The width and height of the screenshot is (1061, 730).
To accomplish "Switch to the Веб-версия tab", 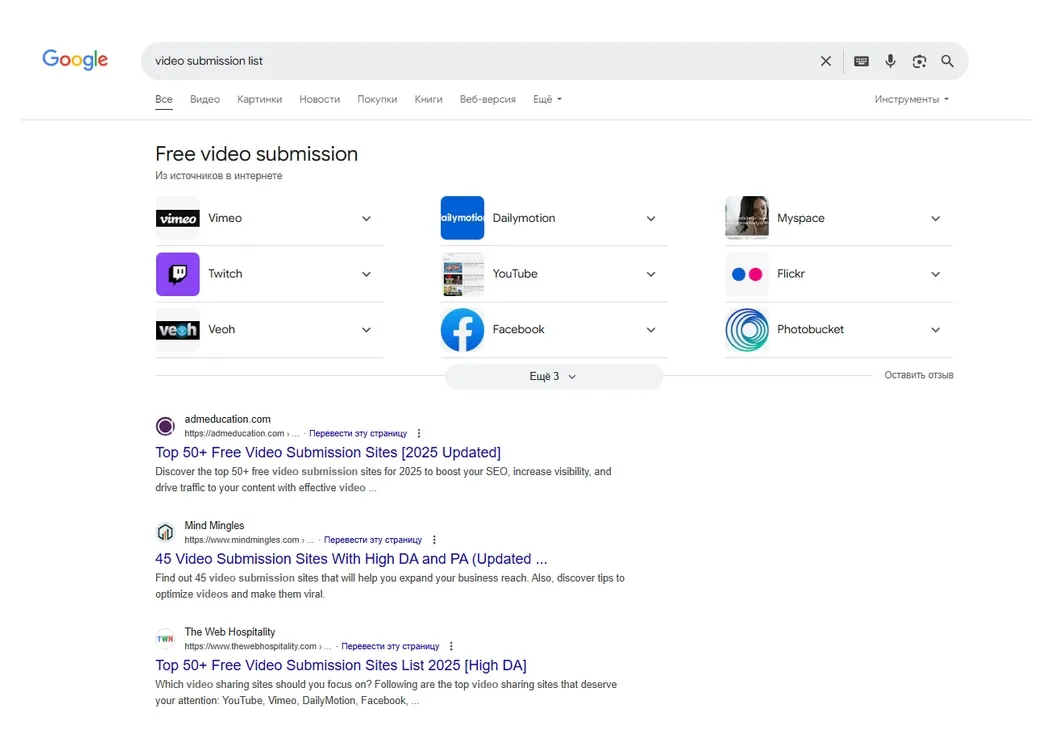I will (487, 99).
